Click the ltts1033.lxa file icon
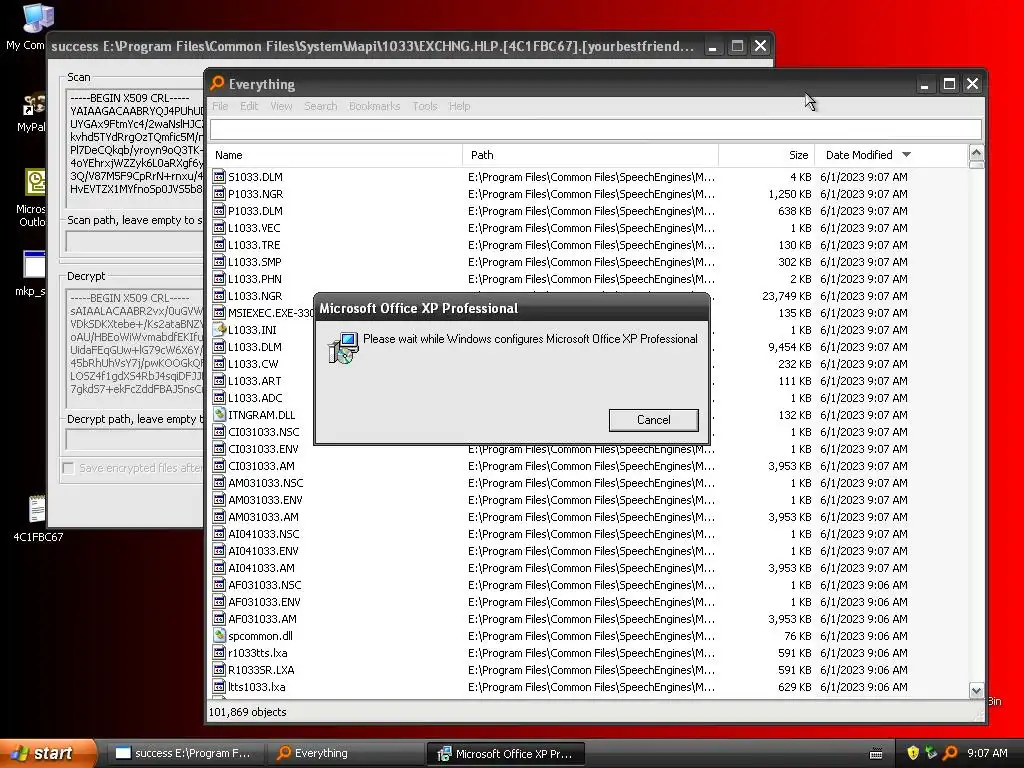Viewport: 1024px width, 768px height. click(219, 686)
